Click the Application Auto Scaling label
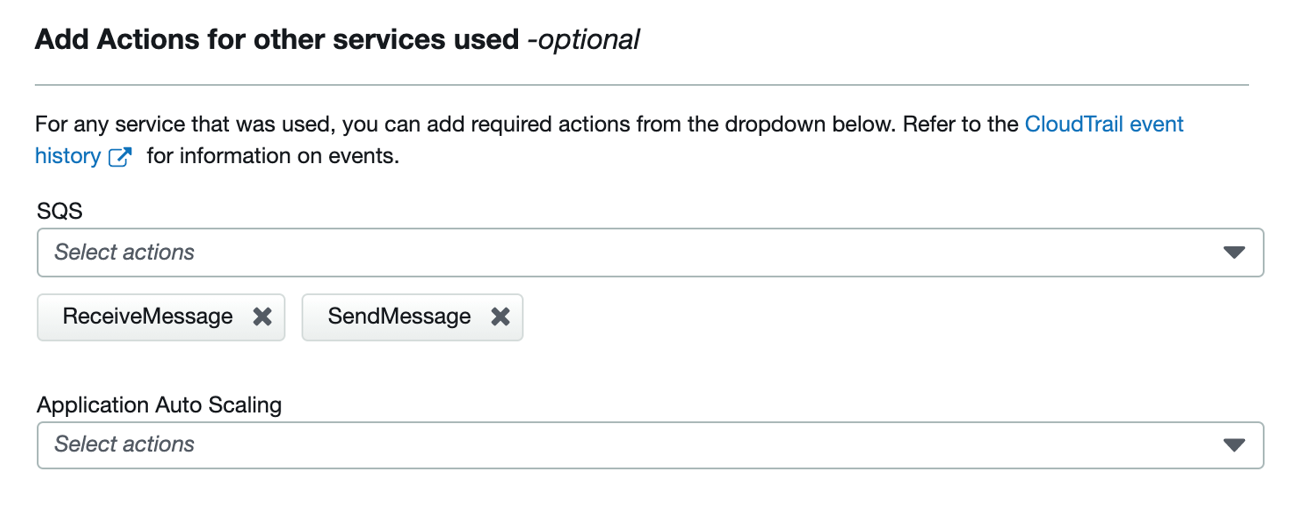Viewport: 1292px width, 529px height. pyautogui.click(x=159, y=405)
